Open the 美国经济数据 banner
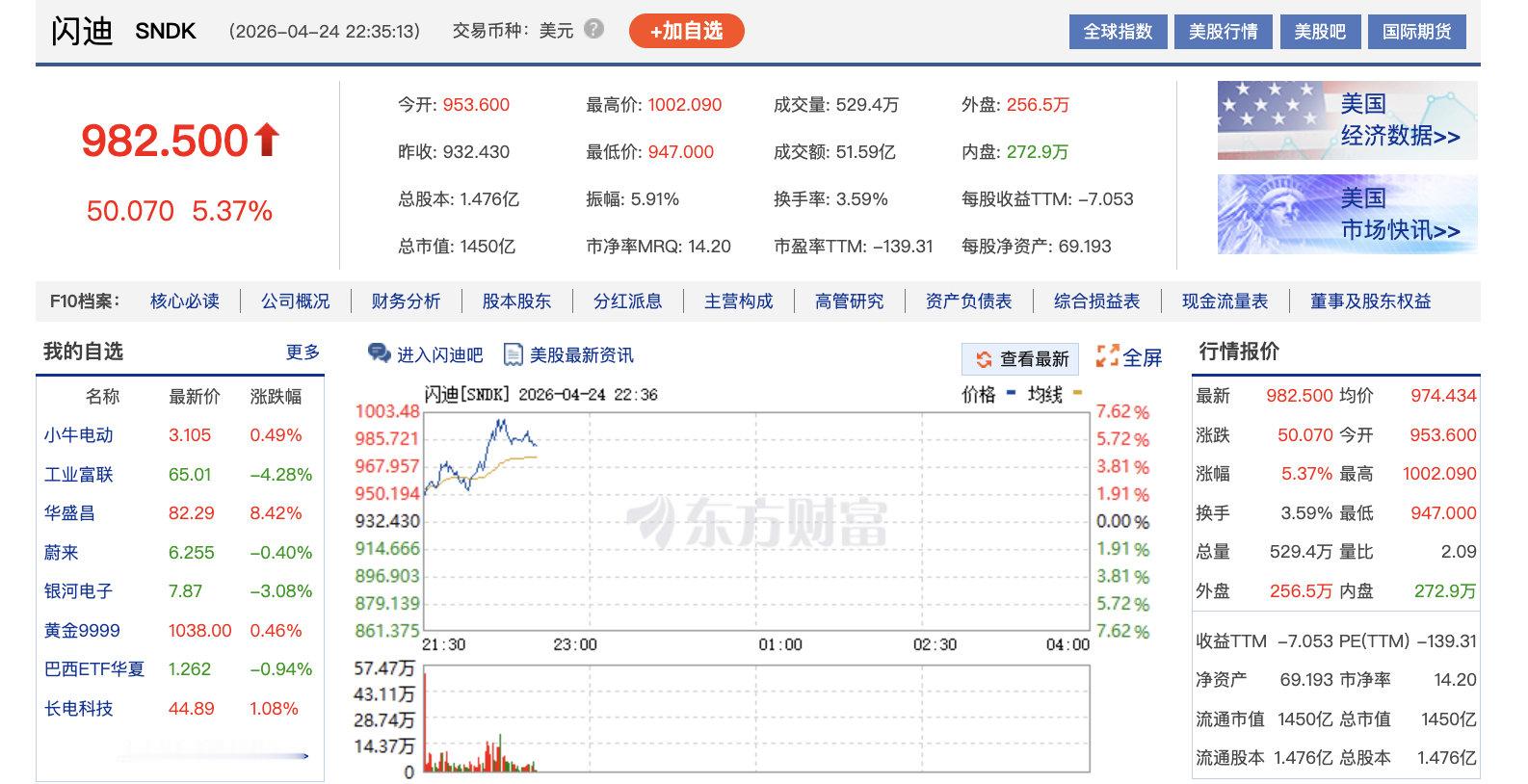 pos(1347,120)
